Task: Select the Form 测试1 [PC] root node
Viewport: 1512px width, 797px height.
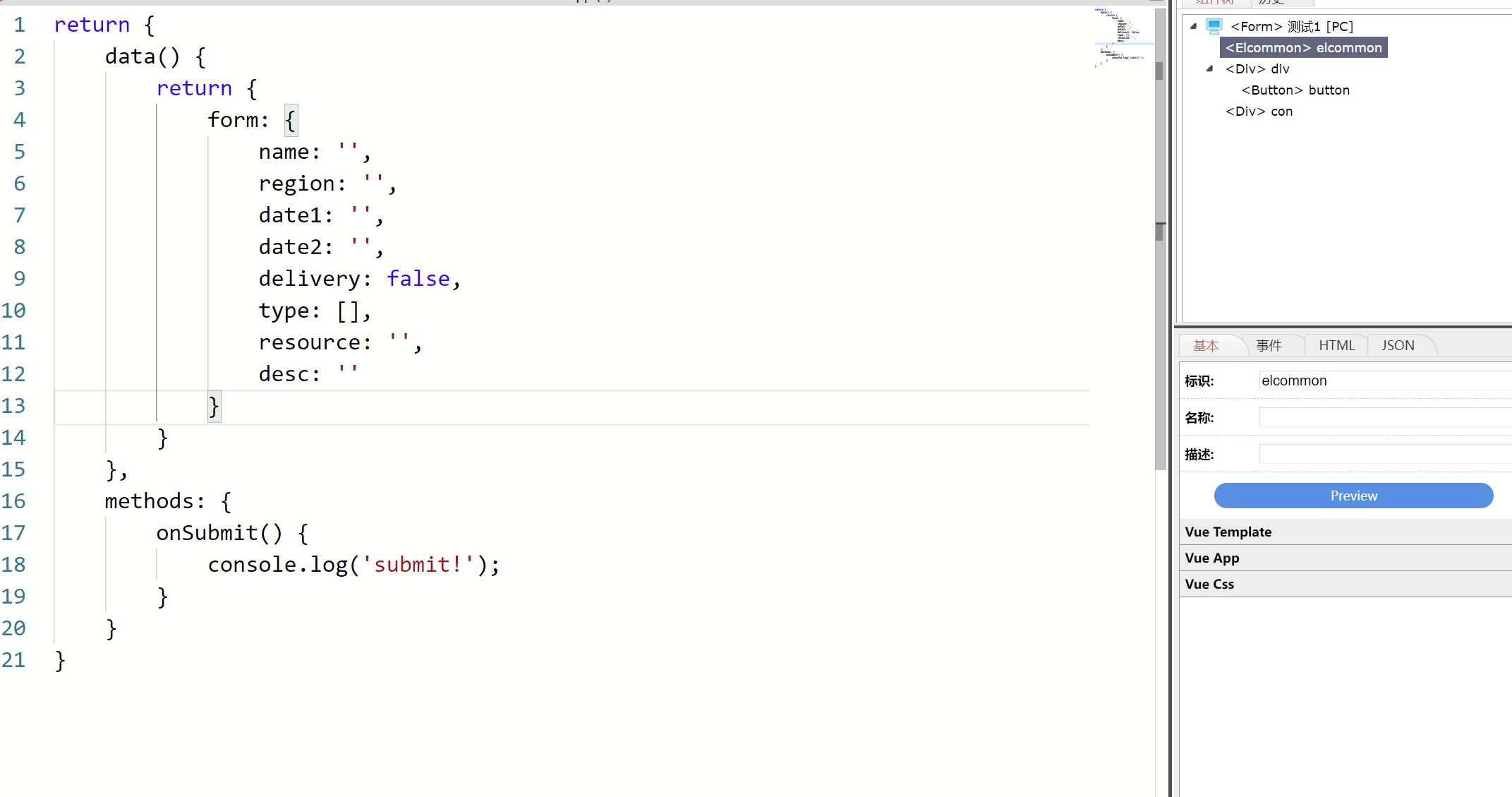Action: point(1292,26)
